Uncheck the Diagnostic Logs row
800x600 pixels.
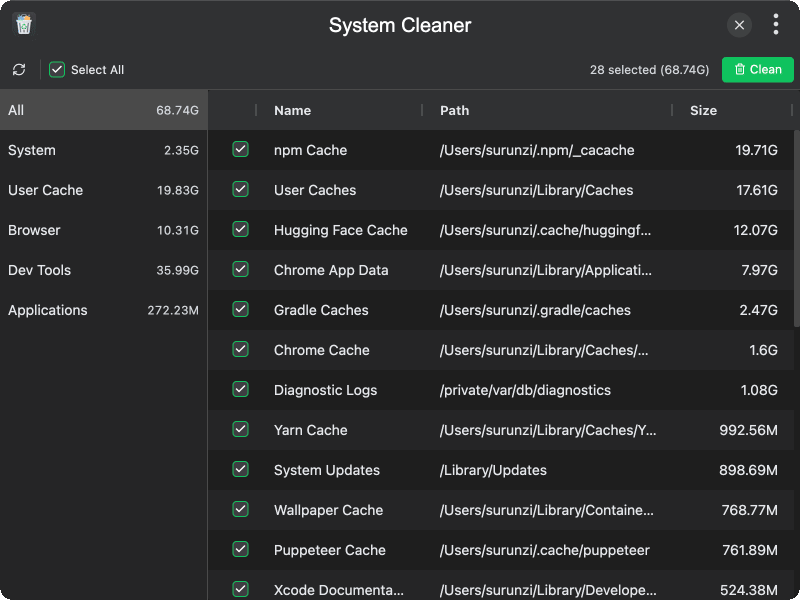(240, 389)
